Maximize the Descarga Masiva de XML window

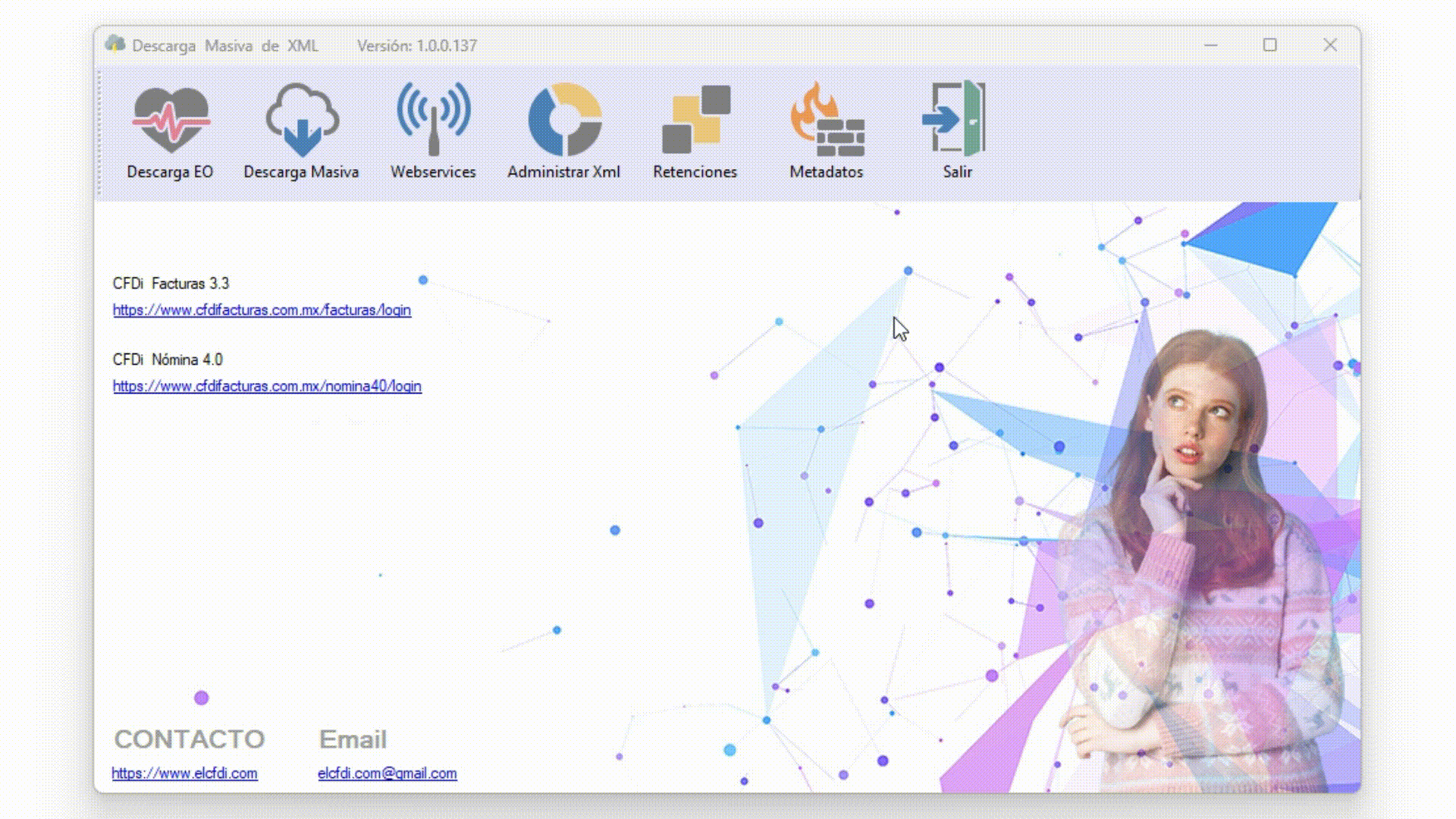point(1270,45)
